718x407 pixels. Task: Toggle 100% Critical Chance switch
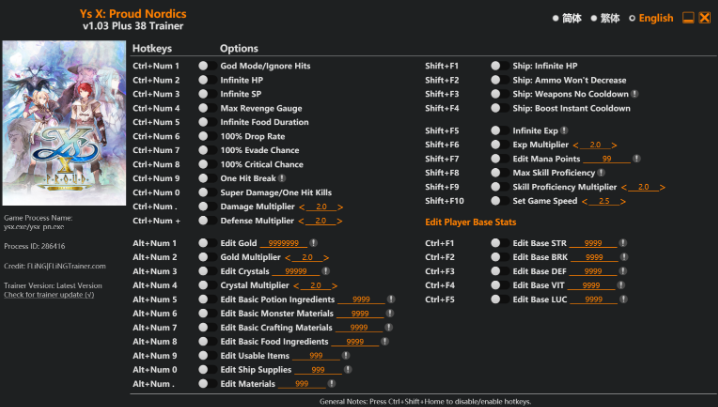[207, 164]
